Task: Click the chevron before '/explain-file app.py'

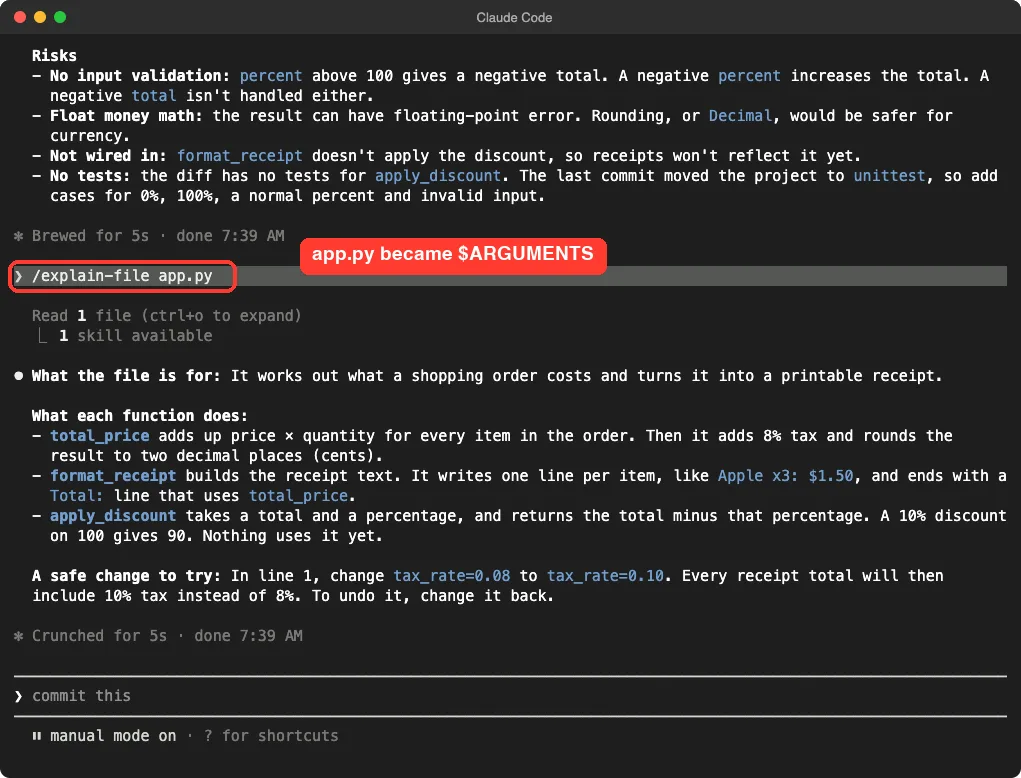Action: point(18,276)
